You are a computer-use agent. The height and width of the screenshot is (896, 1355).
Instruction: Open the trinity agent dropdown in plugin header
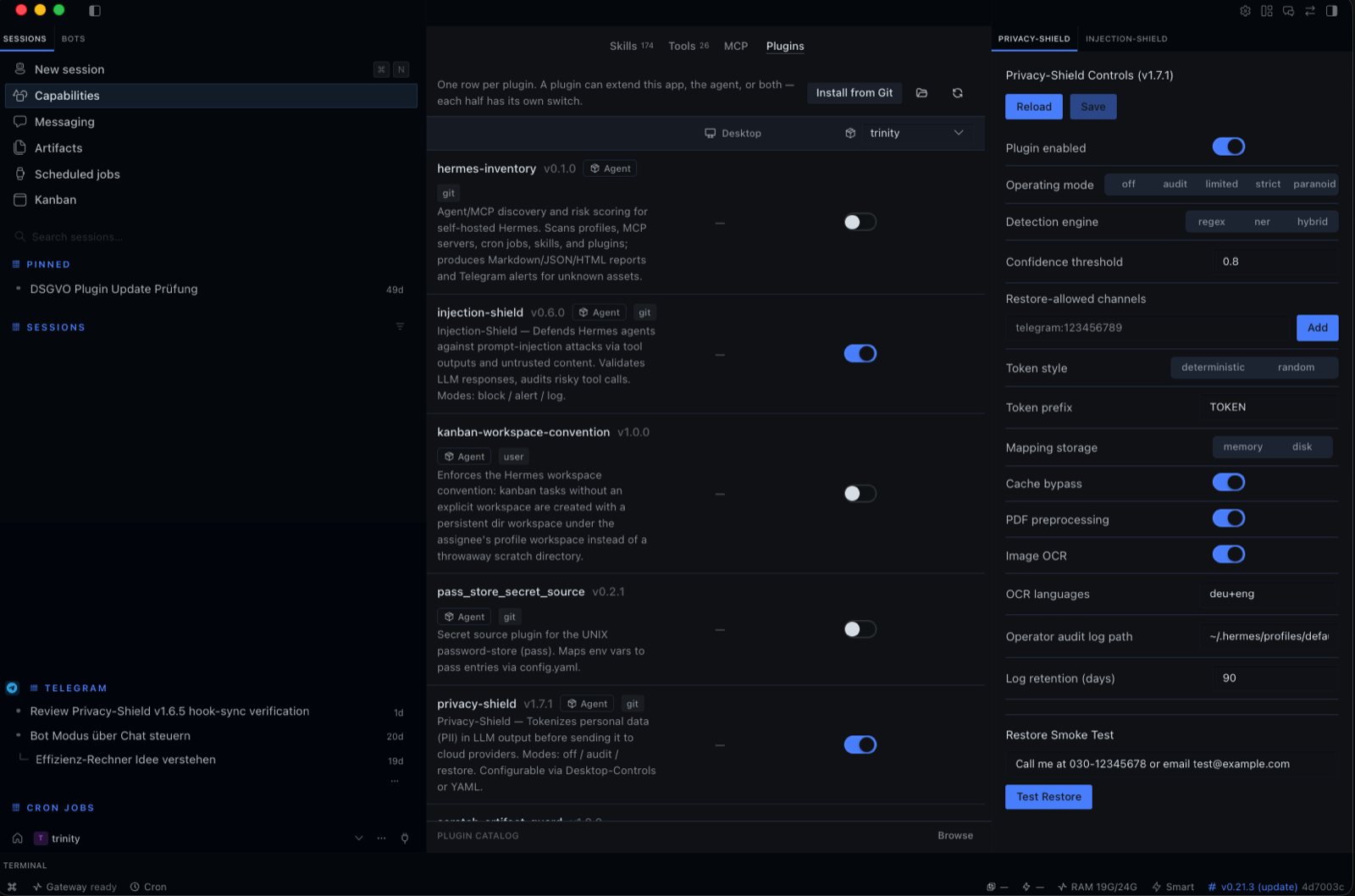point(906,133)
